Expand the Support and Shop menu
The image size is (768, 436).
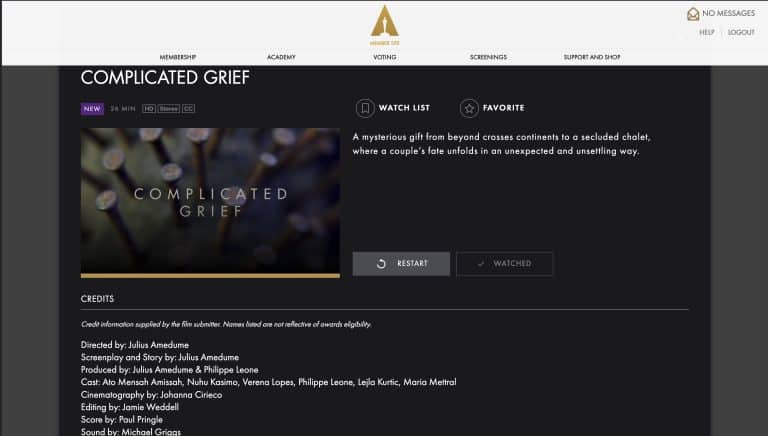pos(592,57)
